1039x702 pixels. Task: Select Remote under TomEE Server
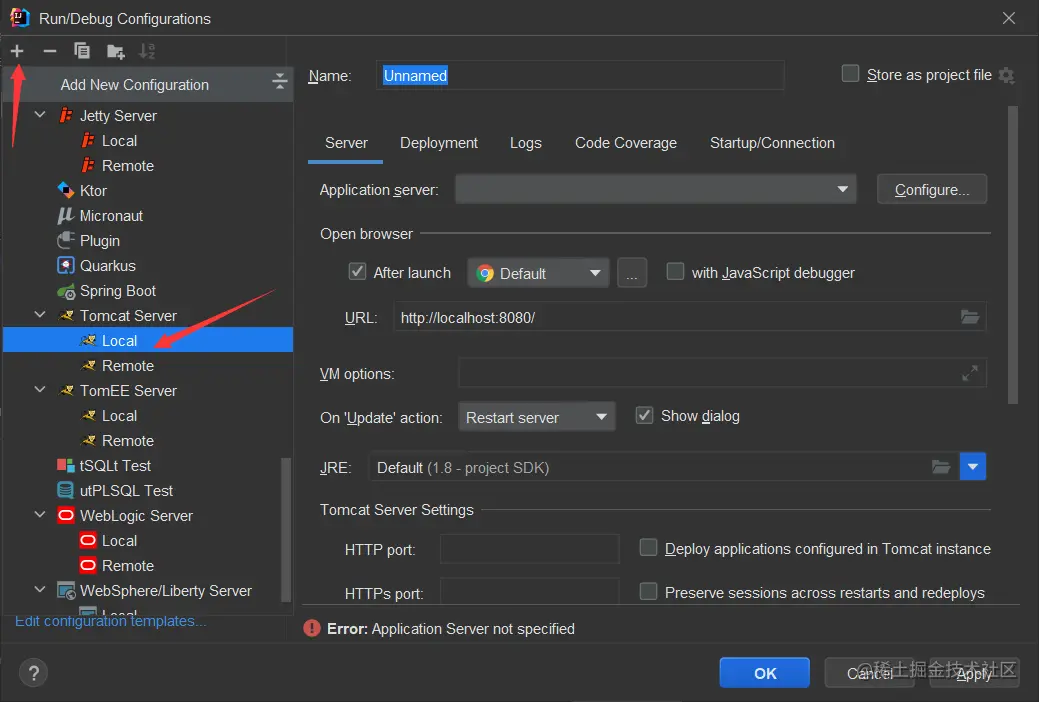tap(127, 441)
